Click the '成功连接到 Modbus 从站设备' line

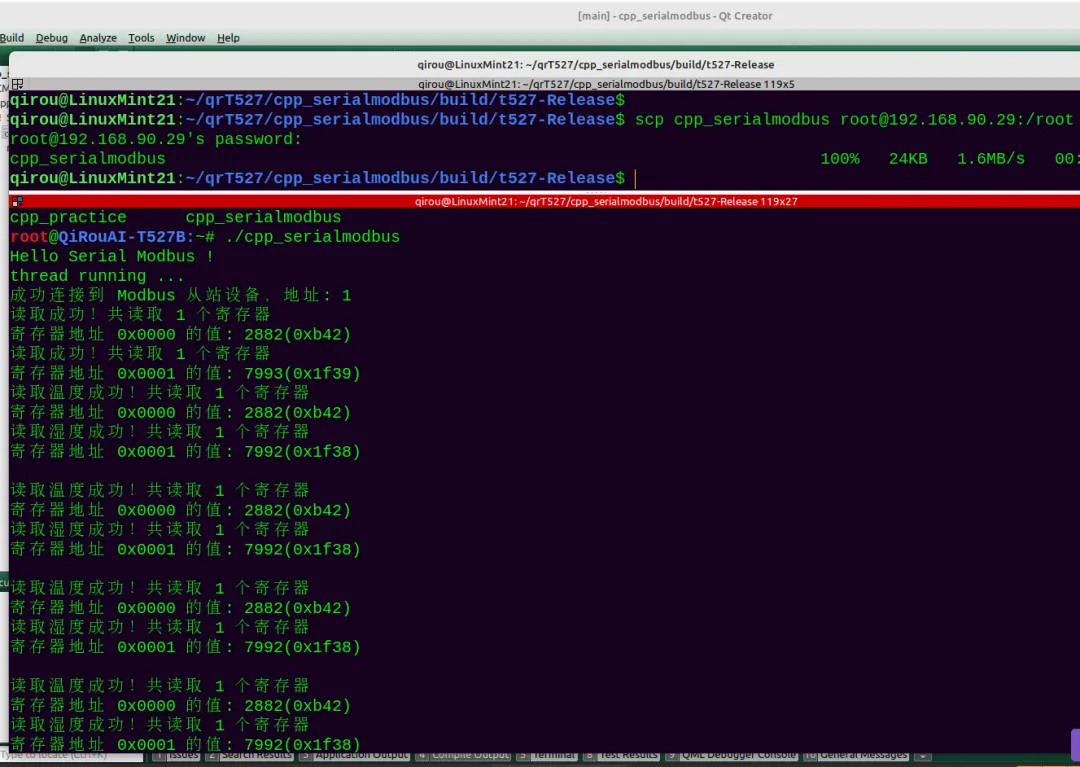(x=180, y=295)
